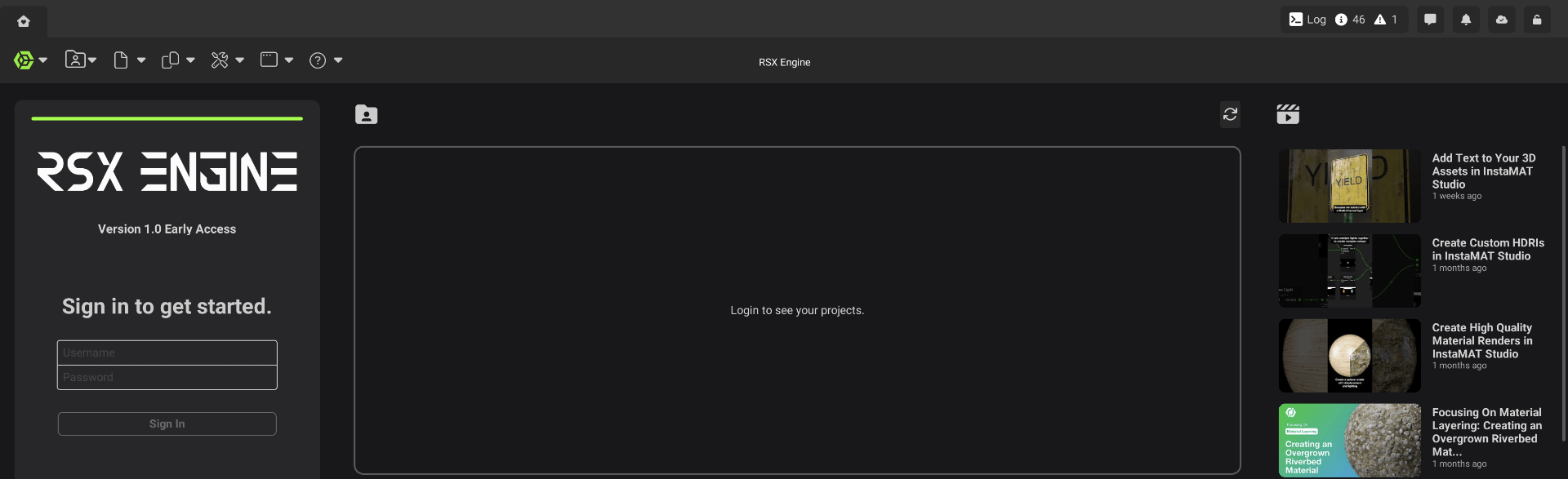Open the material spheres render thumbnail
1568x479 pixels.
point(1350,356)
